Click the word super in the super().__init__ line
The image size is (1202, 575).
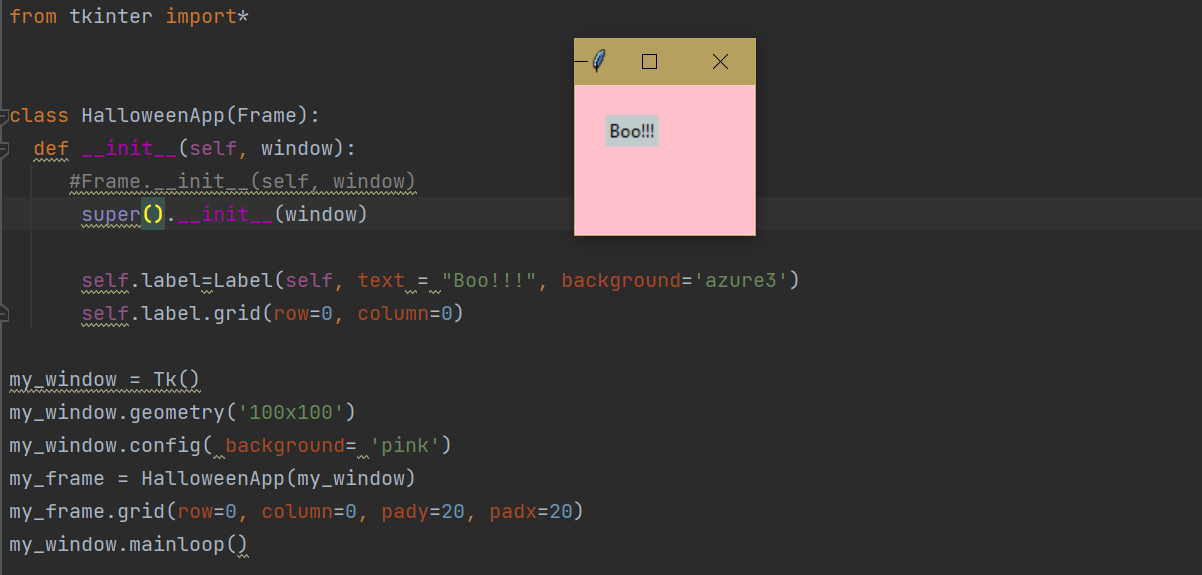click(x=111, y=215)
